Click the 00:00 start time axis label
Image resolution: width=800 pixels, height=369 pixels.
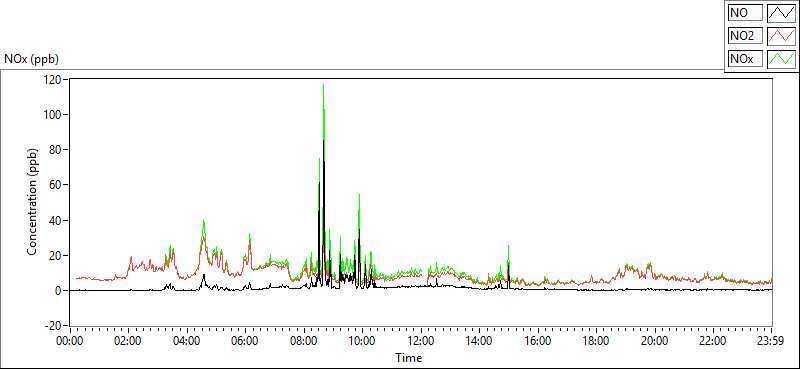click(x=70, y=339)
